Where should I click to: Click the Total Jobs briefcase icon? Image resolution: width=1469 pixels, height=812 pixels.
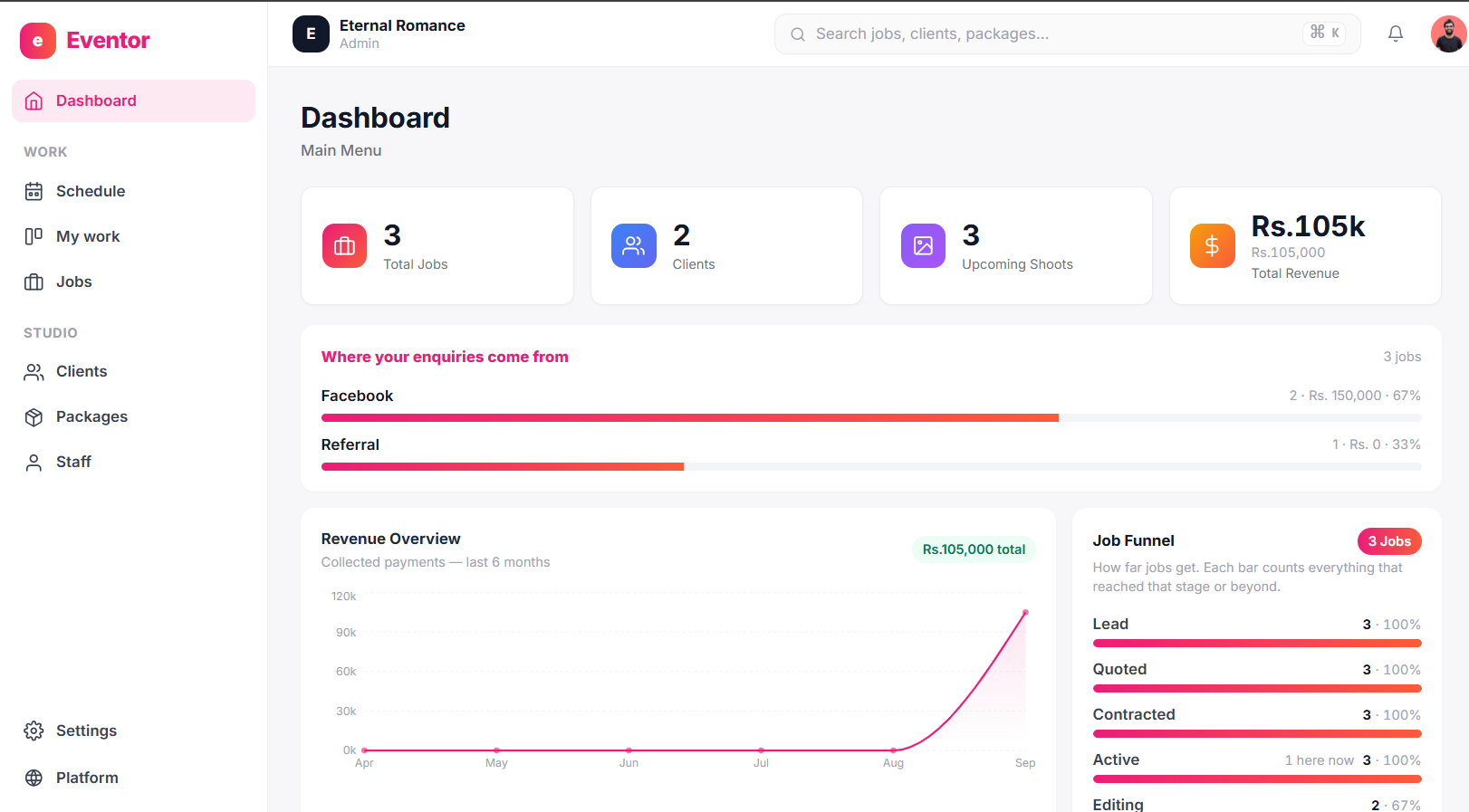pyautogui.click(x=344, y=246)
